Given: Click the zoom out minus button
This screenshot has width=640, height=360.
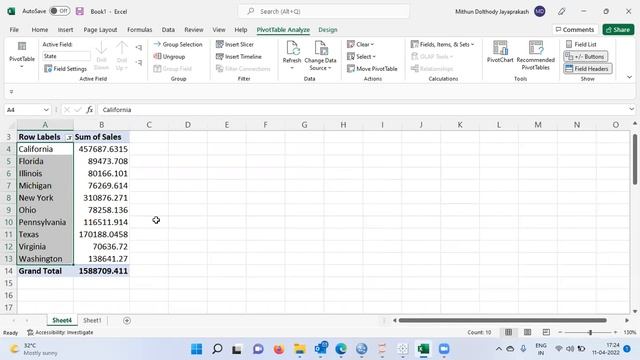Looking at the screenshot, I should tap(560, 332).
